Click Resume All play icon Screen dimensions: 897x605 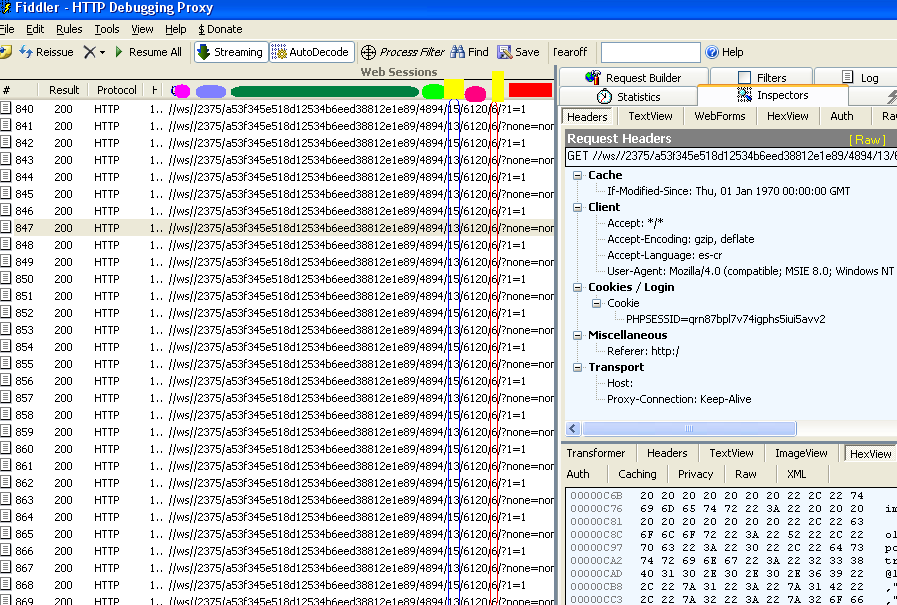[118, 52]
